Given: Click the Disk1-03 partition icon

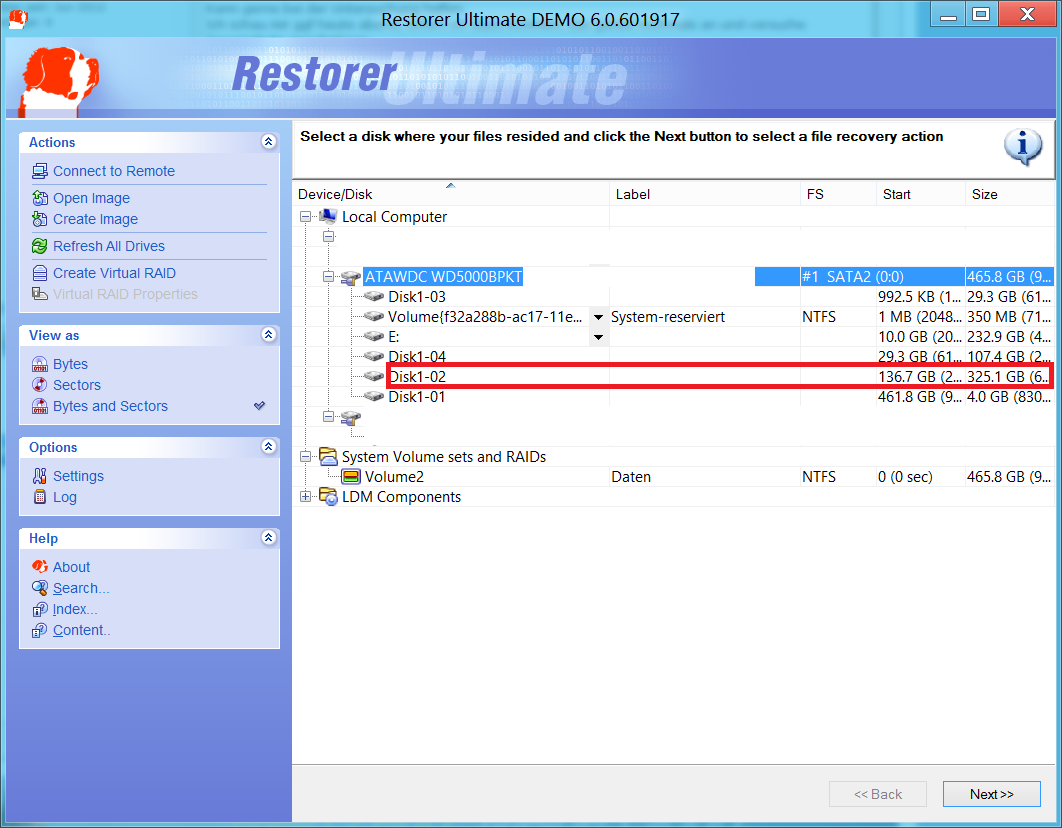Looking at the screenshot, I should [373, 297].
